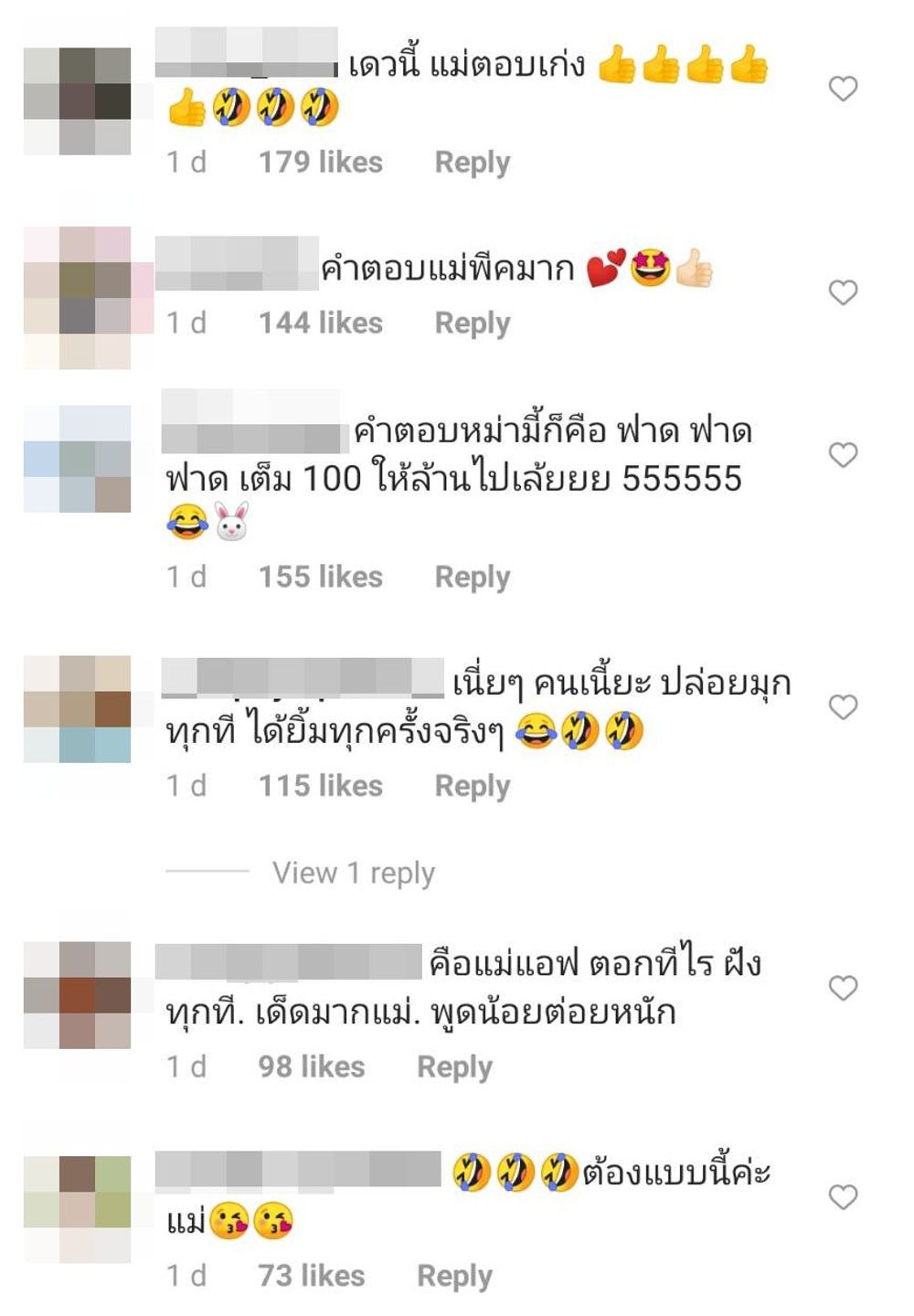Viewport: 914px width, 1316px height.
Task: Open the 179 likes count list
Action: click(x=321, y=163)
